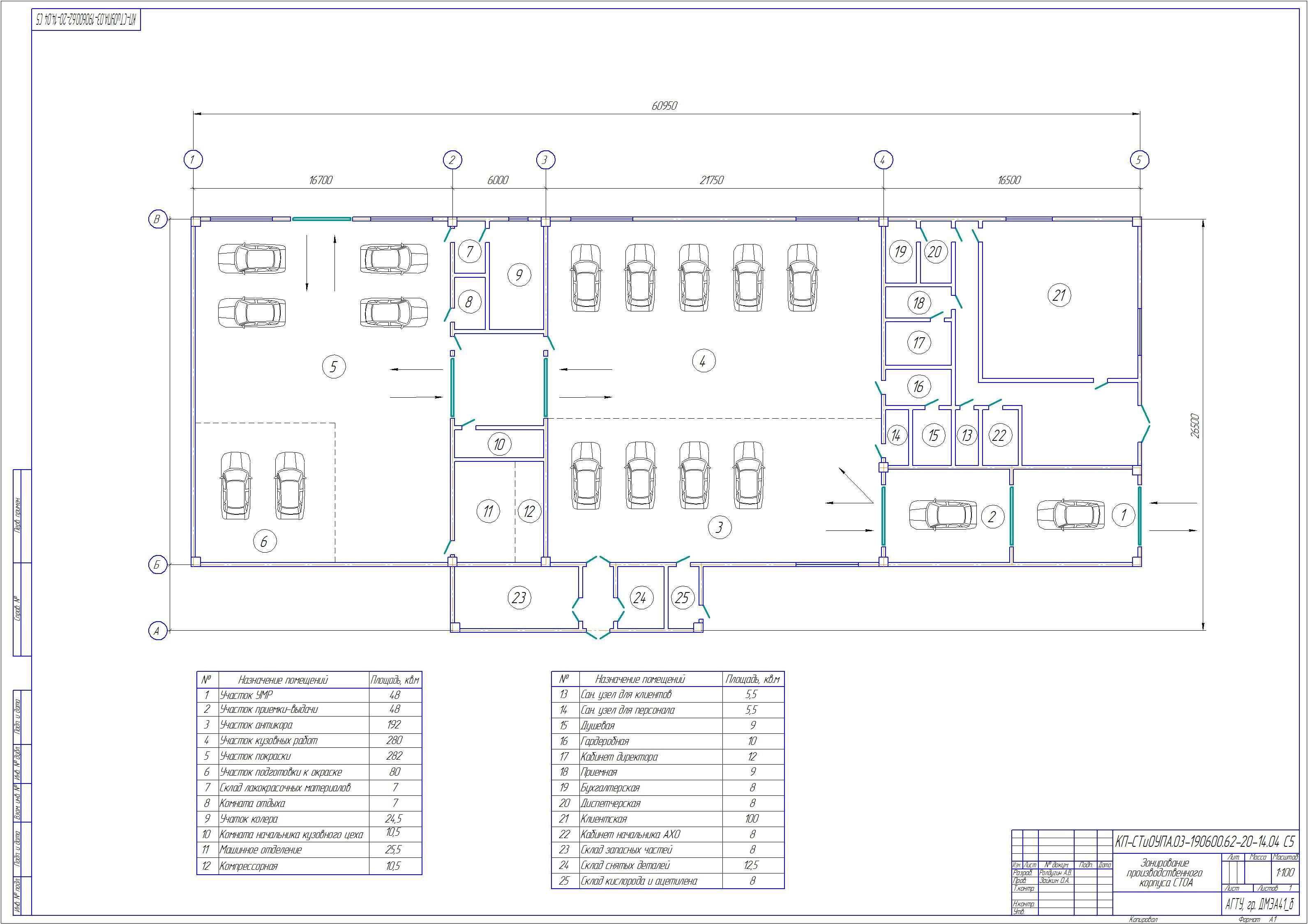Viewport: 1308px width, 924px height.
Task: Click table row 'Склад кислорода и ацетилена'
Action: click(639, 881)
